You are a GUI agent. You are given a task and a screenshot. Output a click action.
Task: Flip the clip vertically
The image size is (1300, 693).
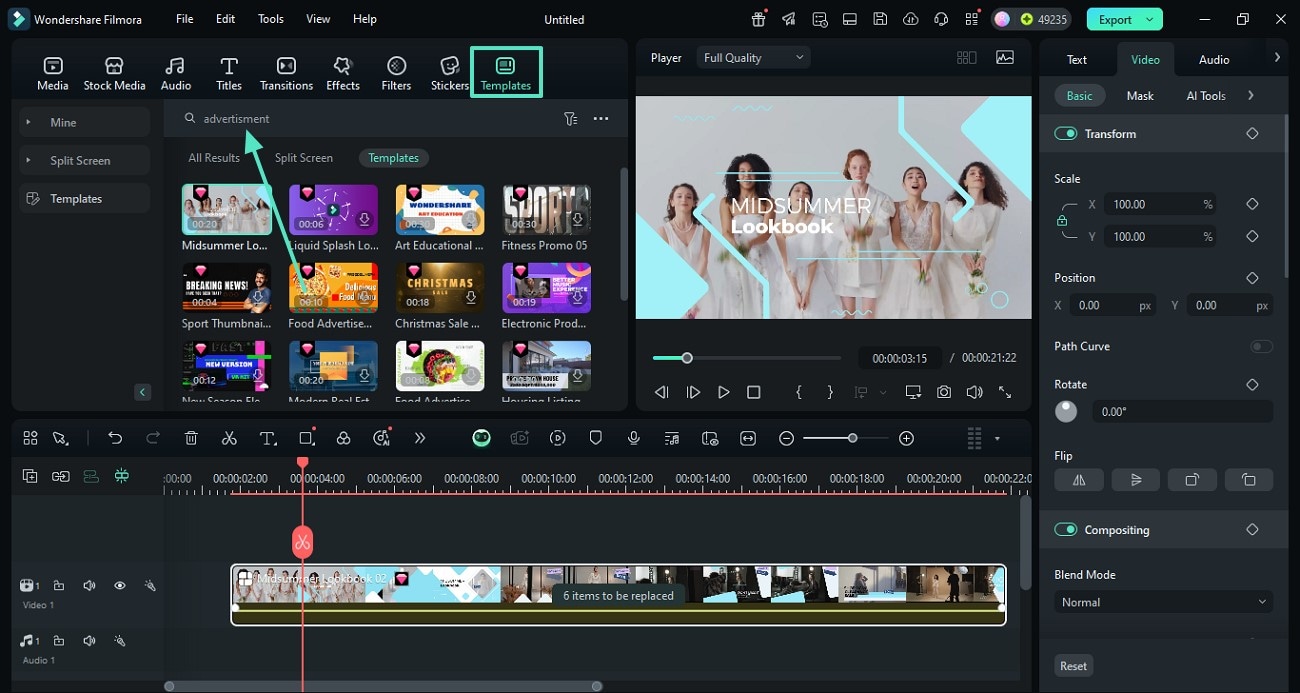[1136, 480]
